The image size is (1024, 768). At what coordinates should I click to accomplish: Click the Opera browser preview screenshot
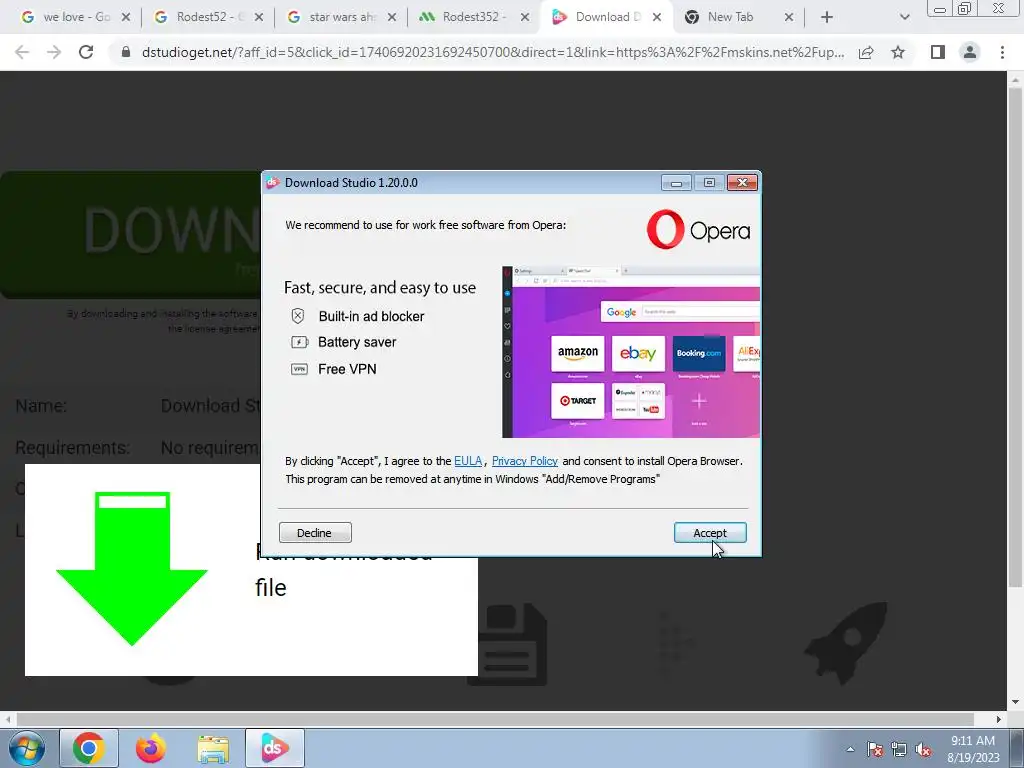click(x=631, y=352)
